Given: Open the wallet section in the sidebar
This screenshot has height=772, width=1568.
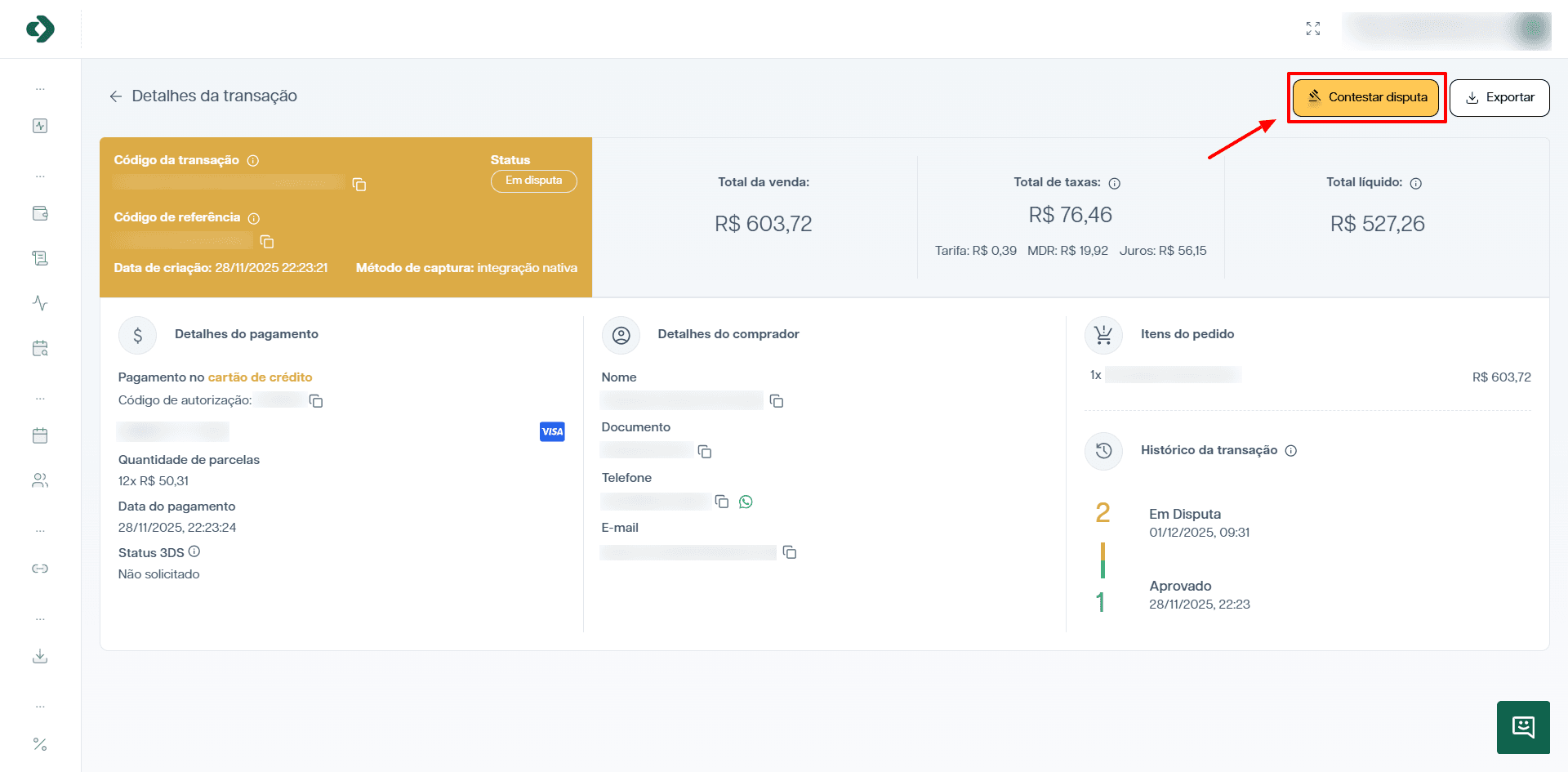Looking at the screenshot, I should pyautogui.click(x=39, y=213).
